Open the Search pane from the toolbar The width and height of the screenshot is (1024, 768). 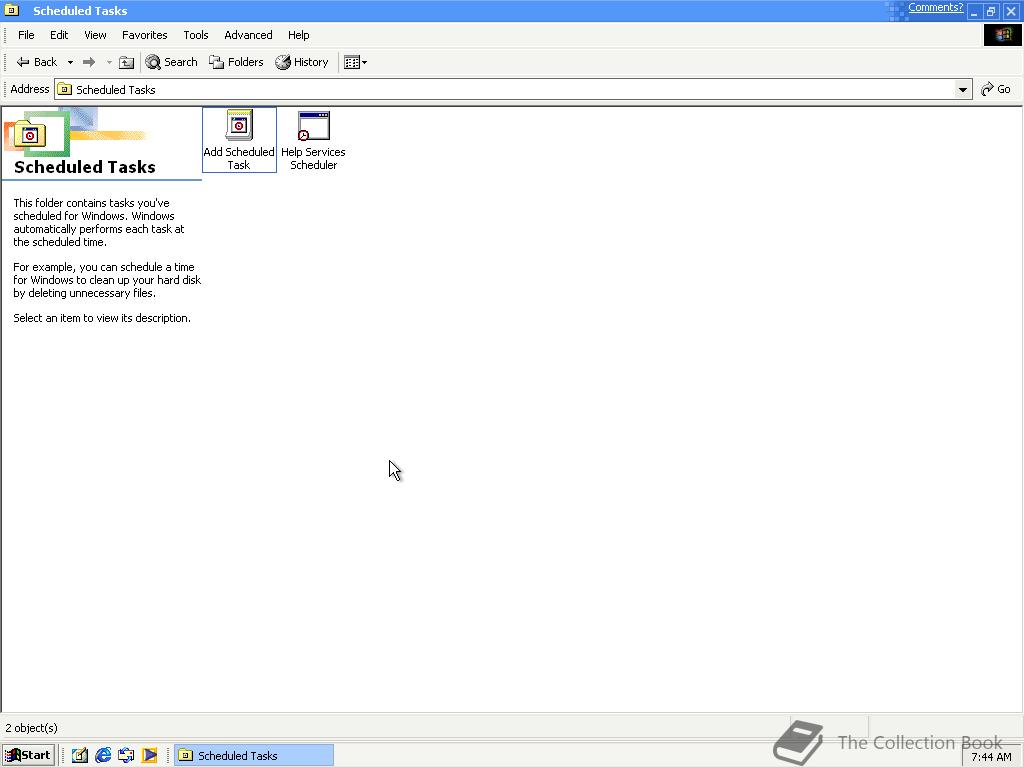click(171, 62)
